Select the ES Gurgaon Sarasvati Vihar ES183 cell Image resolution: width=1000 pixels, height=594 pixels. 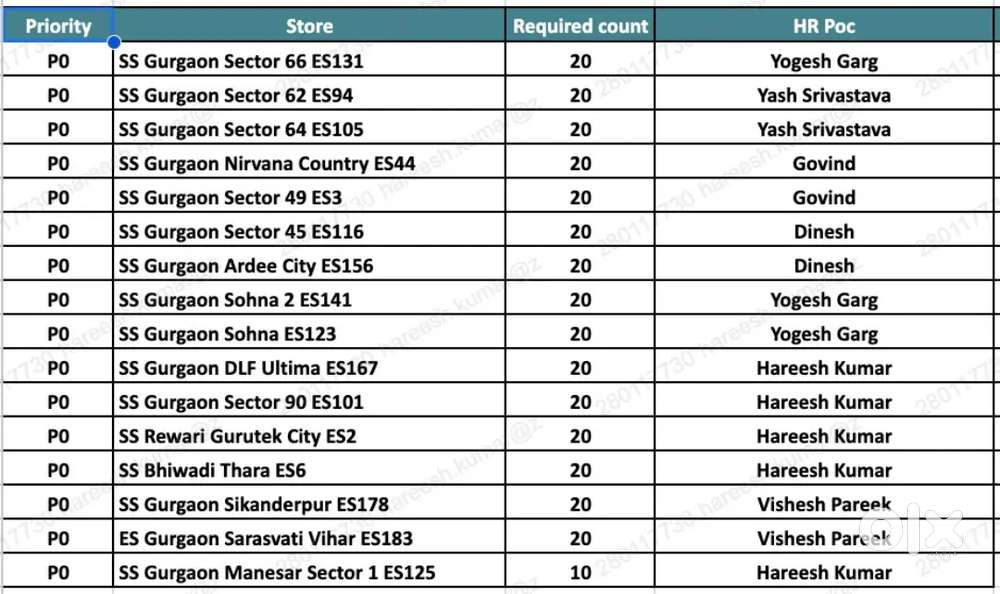pyautogui.click(x=265, y=538)
